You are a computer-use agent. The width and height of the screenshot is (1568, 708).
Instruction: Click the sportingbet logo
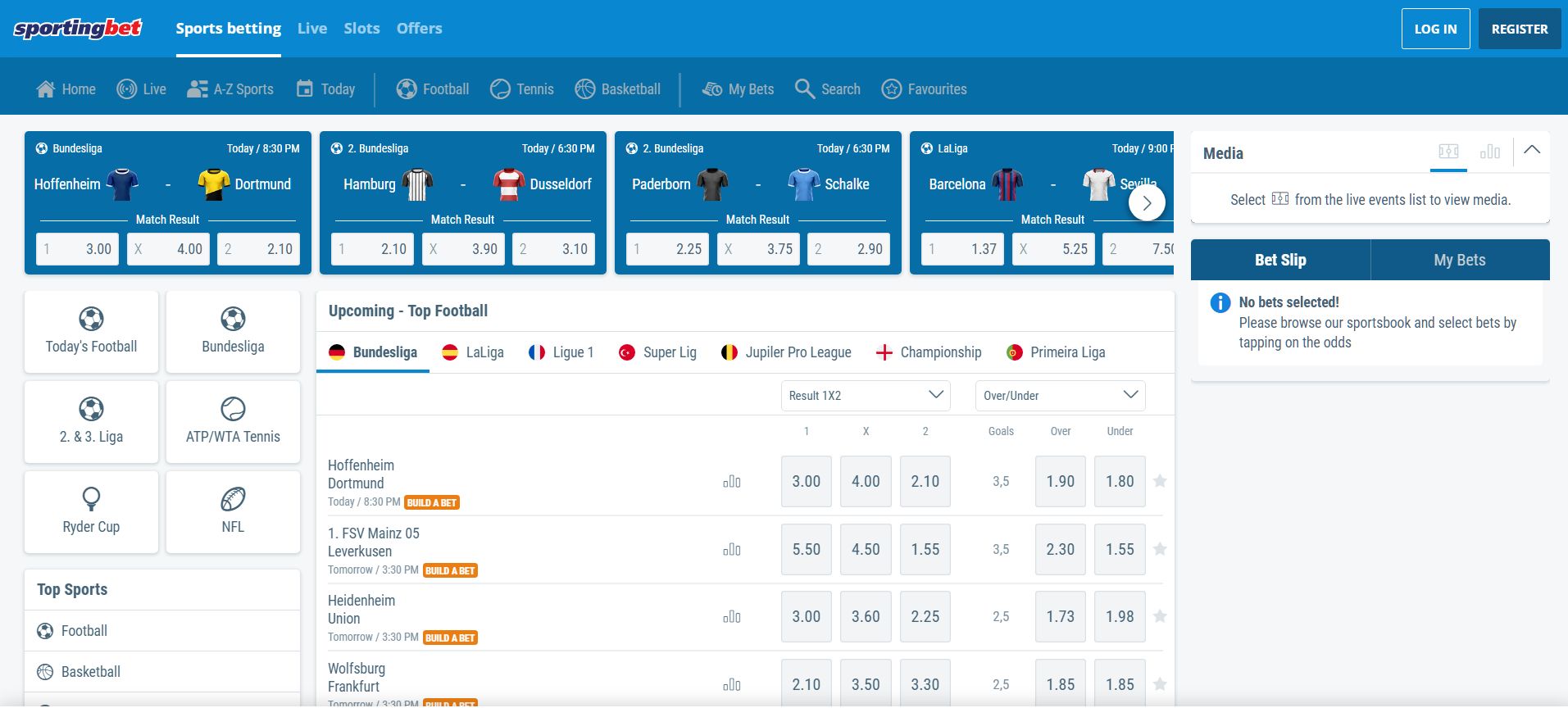point(78,29)
